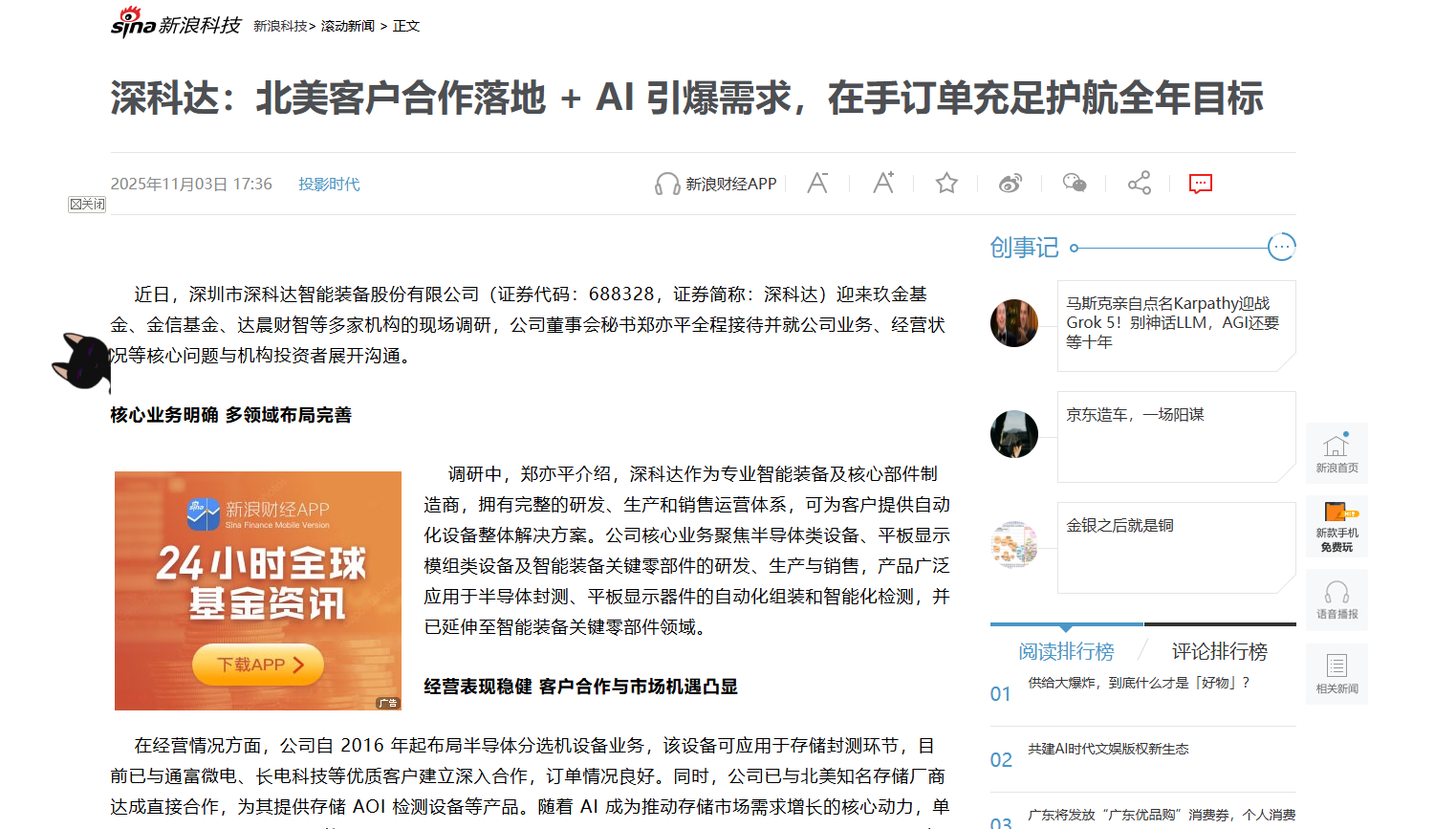
Task: Open the share options icon
Action: click(1139, 183)
